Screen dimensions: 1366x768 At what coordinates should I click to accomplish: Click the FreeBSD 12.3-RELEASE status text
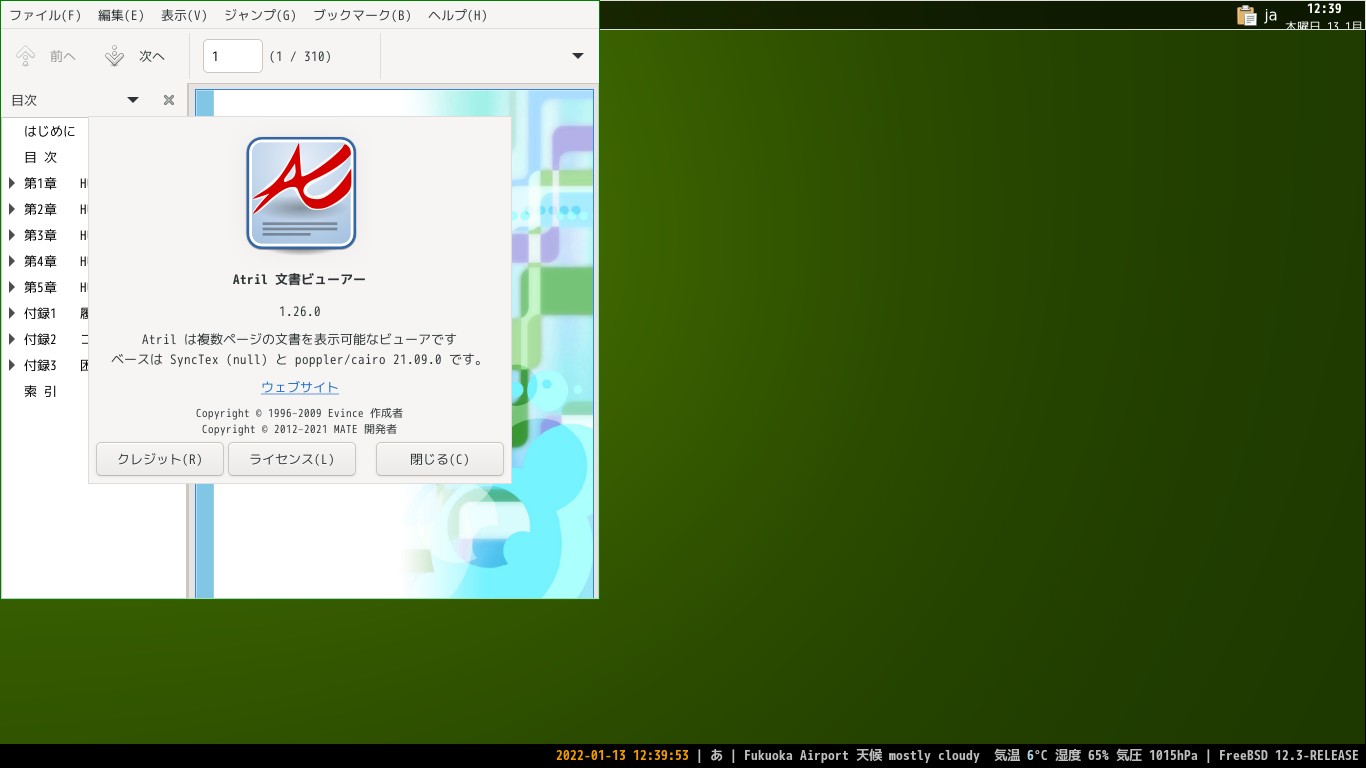[1289, 756]
